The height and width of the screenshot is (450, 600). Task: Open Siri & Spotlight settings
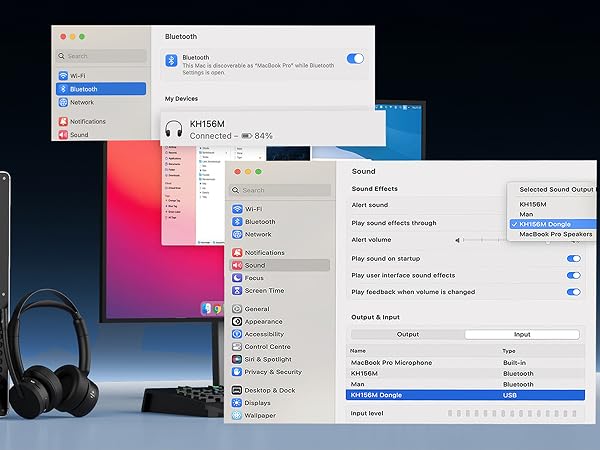tap(262, 359)
